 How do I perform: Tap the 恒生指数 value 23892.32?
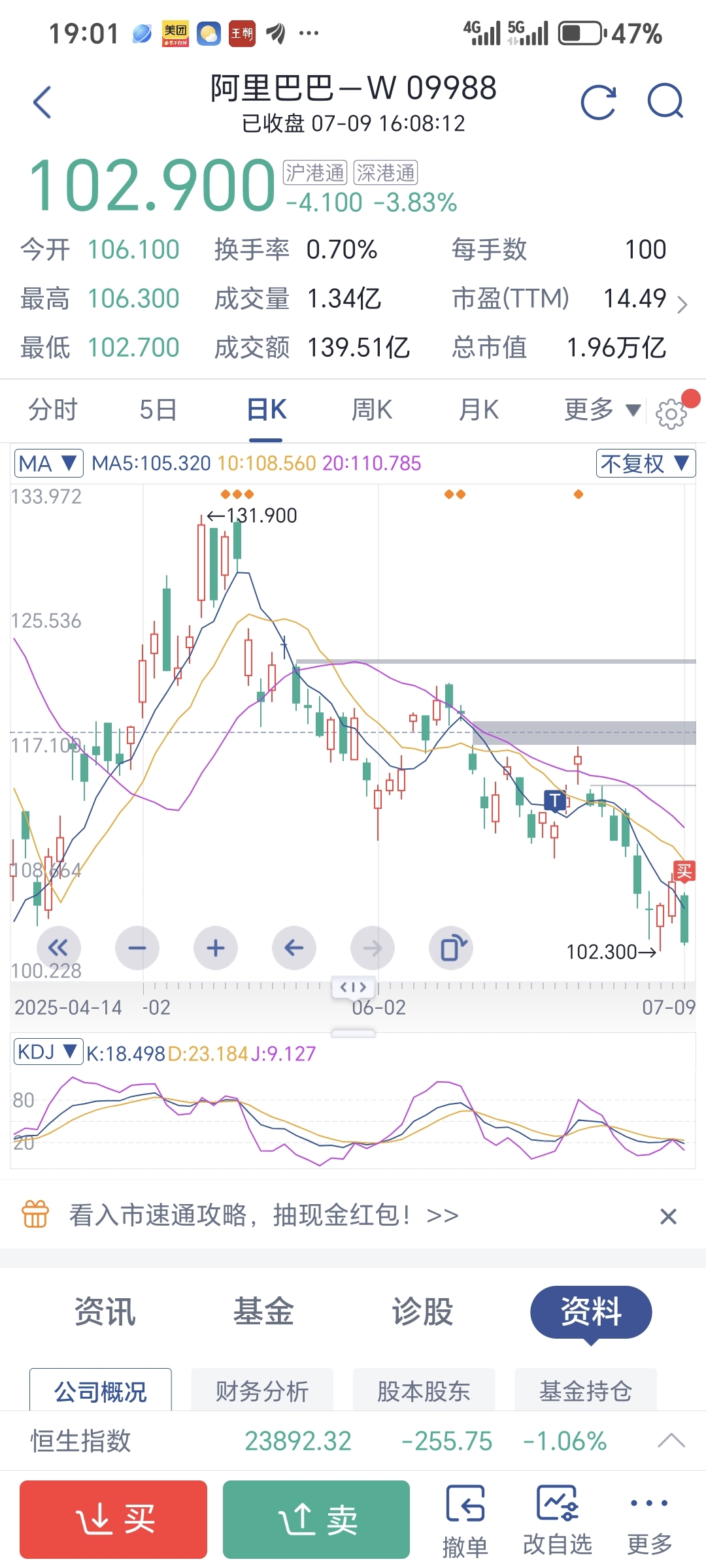click(298, 1441)
